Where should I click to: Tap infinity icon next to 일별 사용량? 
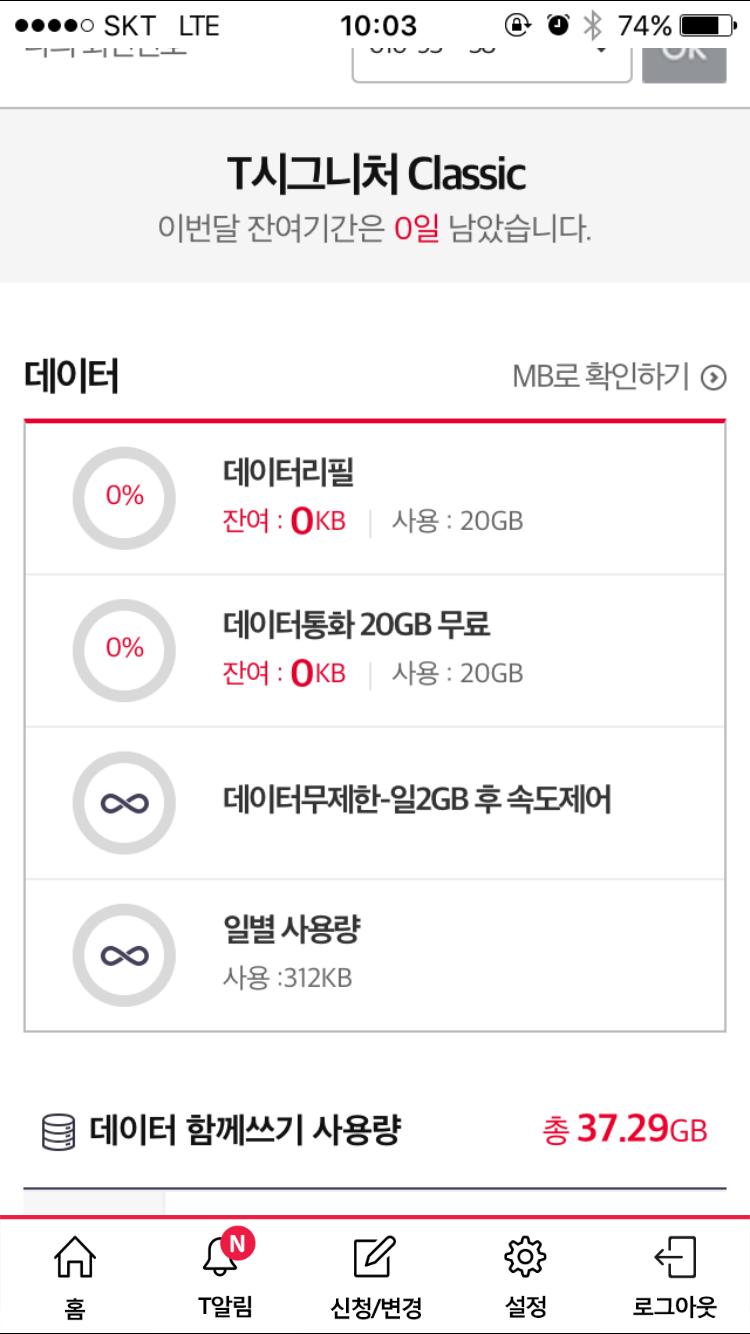click(124, 955)
